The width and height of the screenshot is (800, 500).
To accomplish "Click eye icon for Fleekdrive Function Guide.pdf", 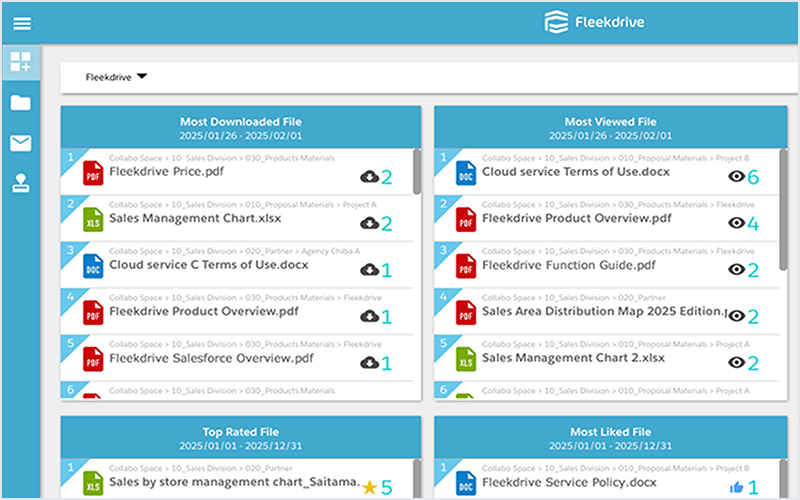I will point(736,269).
